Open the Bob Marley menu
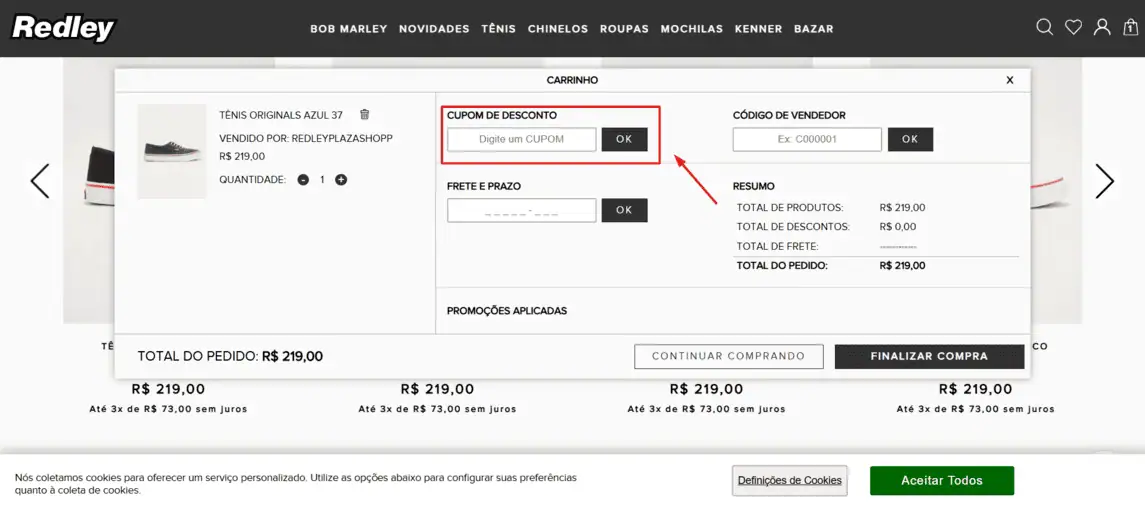 click(x=348, y=29)
